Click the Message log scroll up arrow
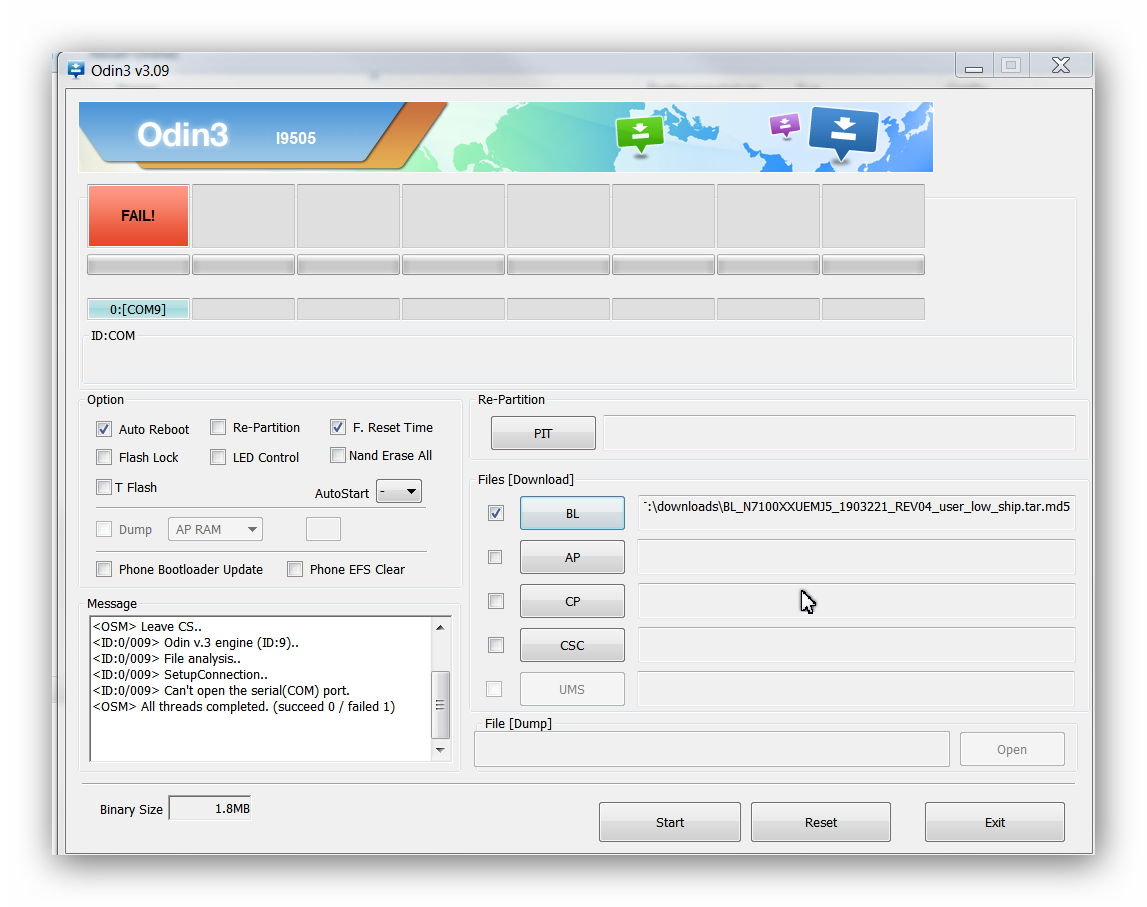The width and height of the screenshot is (1147, 907). 440,628
